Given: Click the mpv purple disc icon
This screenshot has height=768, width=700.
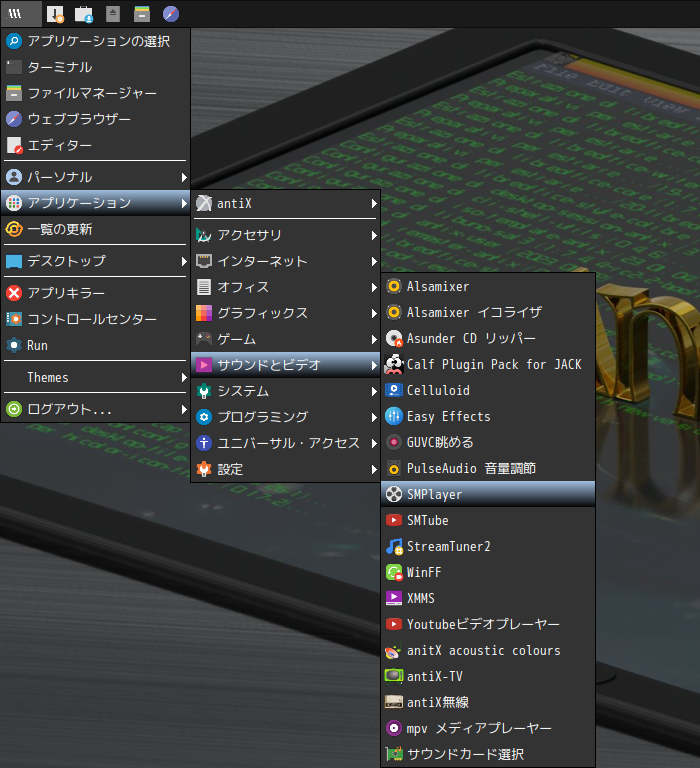Looking at the screenshot, I should tap(394, 728).
